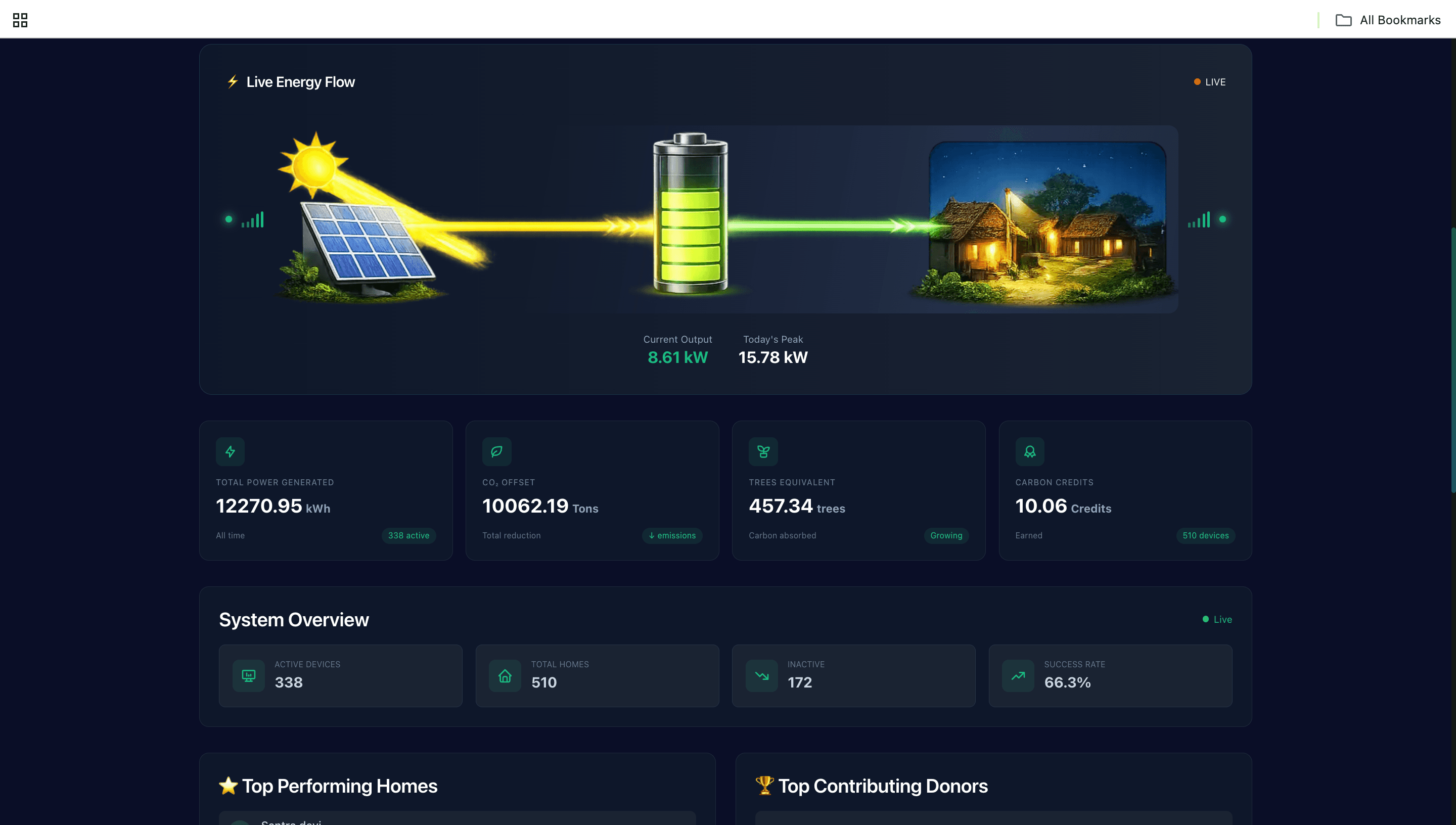Click the battery illustration
The height and width of the screenshot is (825, 1456).
coord(690,214)
